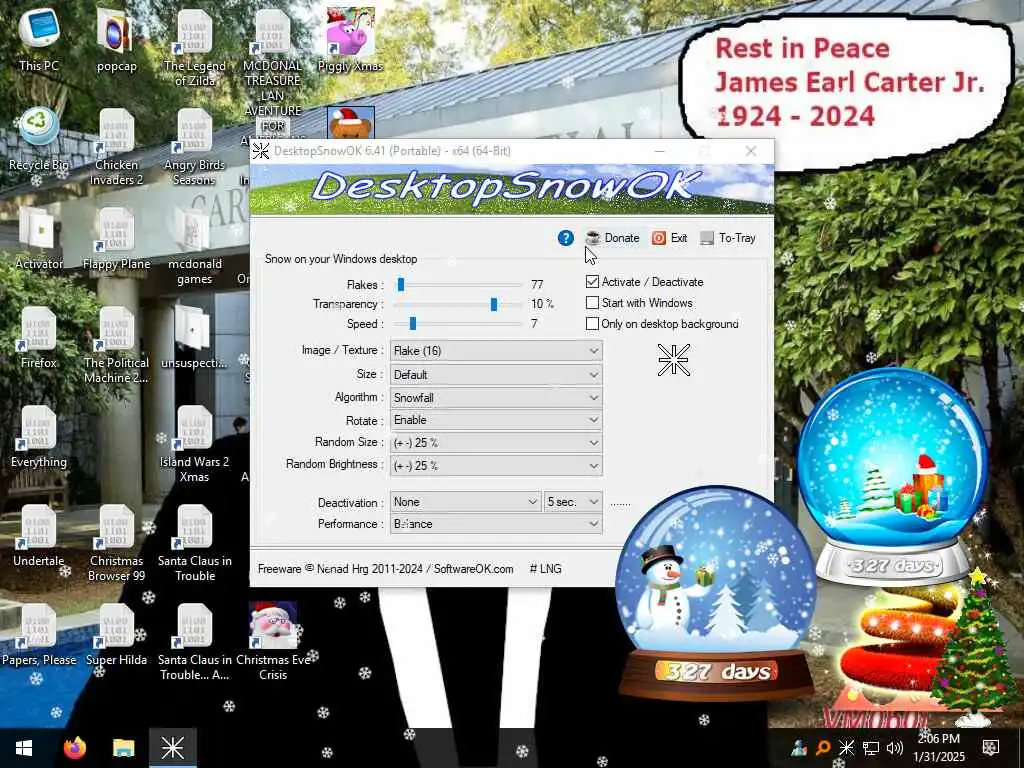Open File Explorer from the taskbar
Image resolution: width=1024 pixels, height=768 pixels.
click(123, 748)
